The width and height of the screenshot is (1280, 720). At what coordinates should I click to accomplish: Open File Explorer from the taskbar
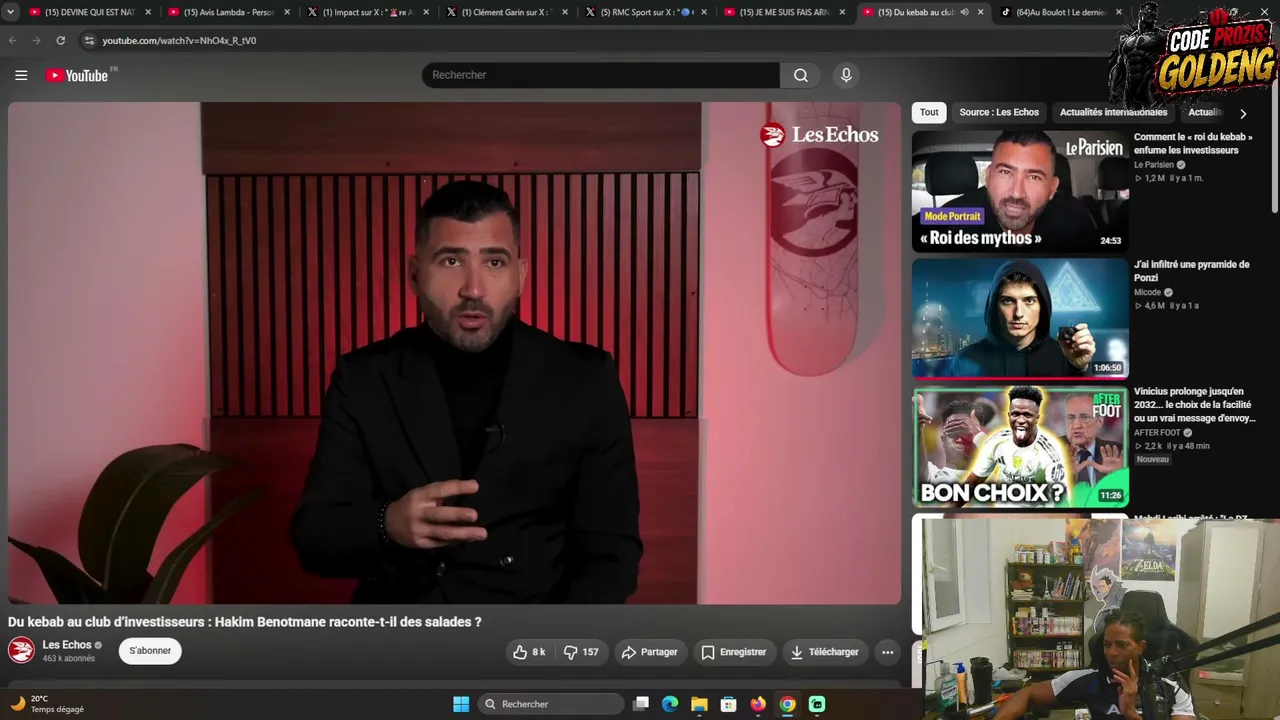tap(699, 704)
